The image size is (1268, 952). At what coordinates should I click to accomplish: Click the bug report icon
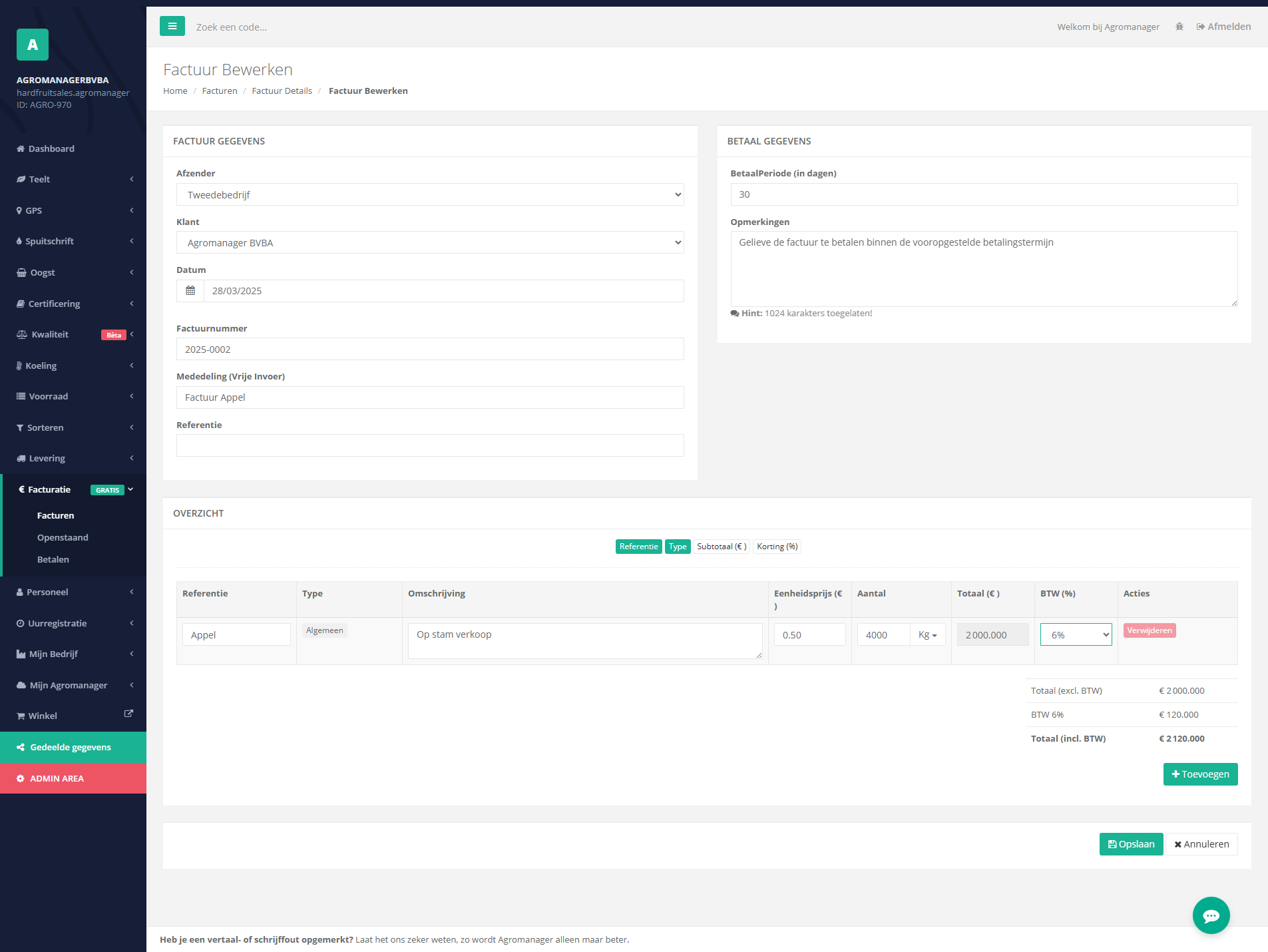[1179, 27]
